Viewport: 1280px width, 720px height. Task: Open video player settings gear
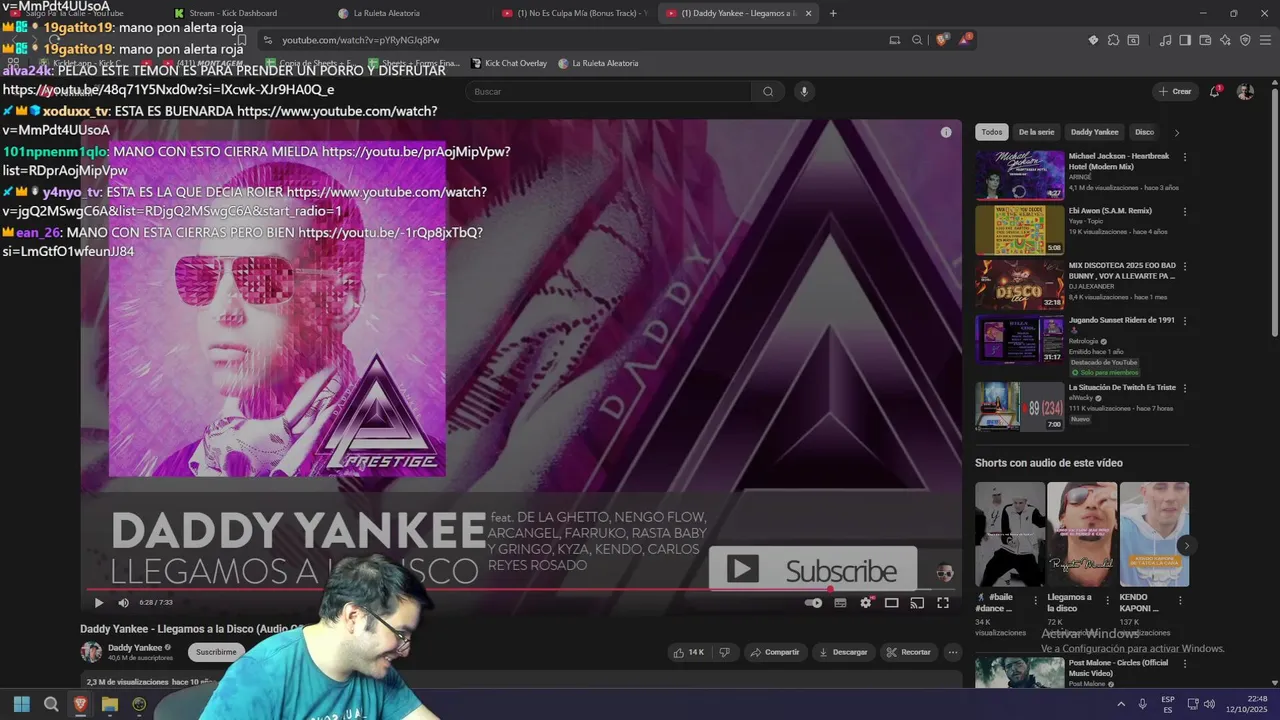866,603
